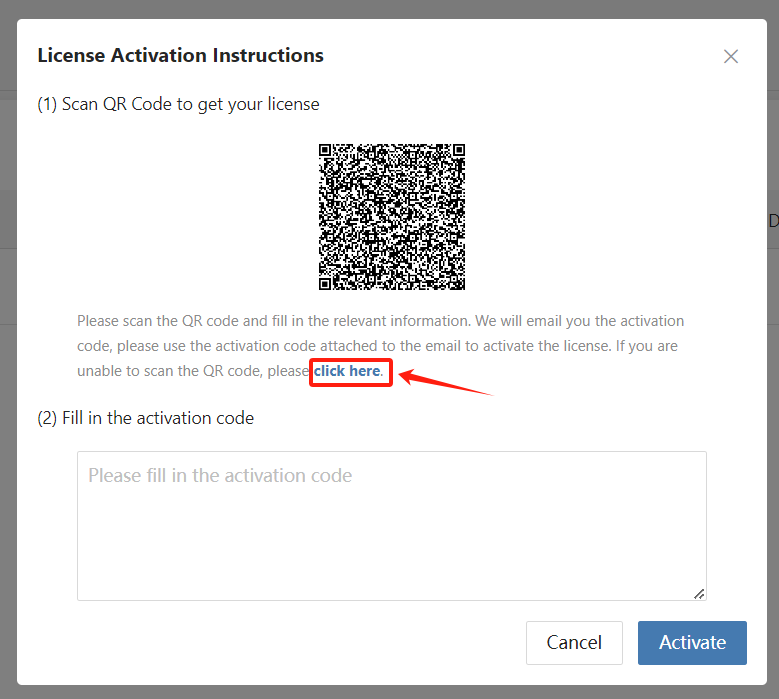
Task: Click the "License Activation Instructions" title
Action: click(180, 55)
